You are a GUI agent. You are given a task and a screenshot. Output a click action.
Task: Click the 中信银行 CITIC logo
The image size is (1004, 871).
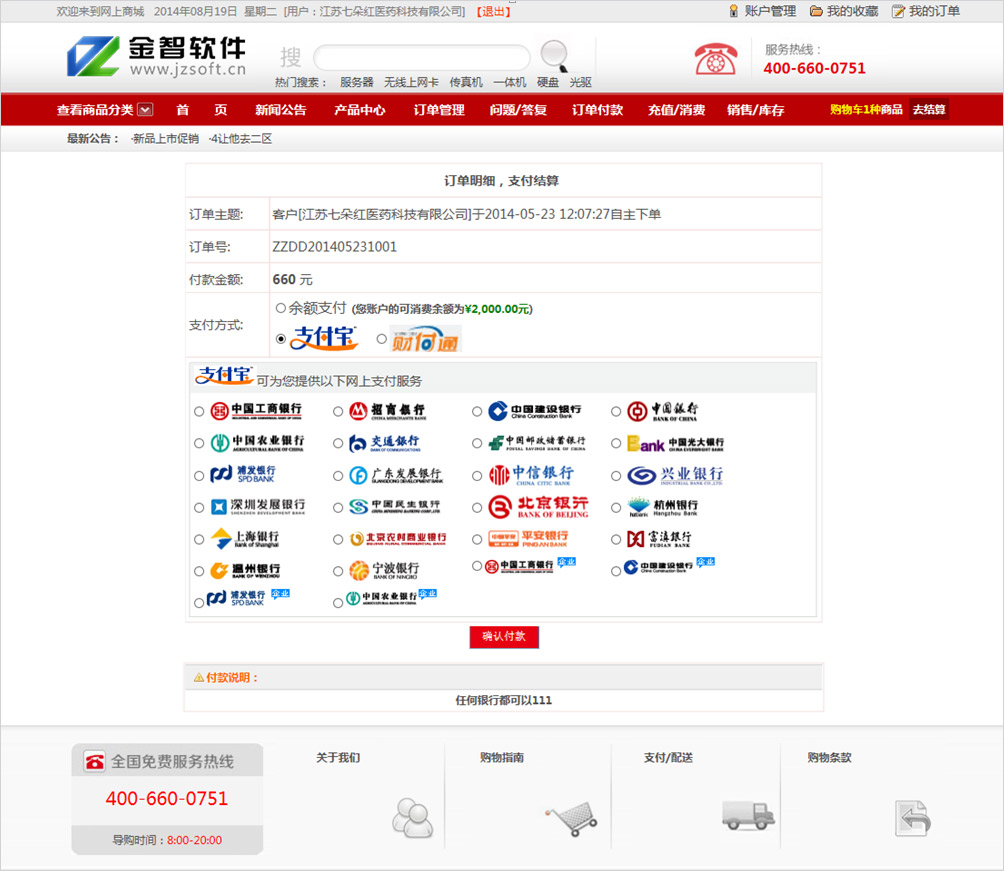(x=531, y=475)
